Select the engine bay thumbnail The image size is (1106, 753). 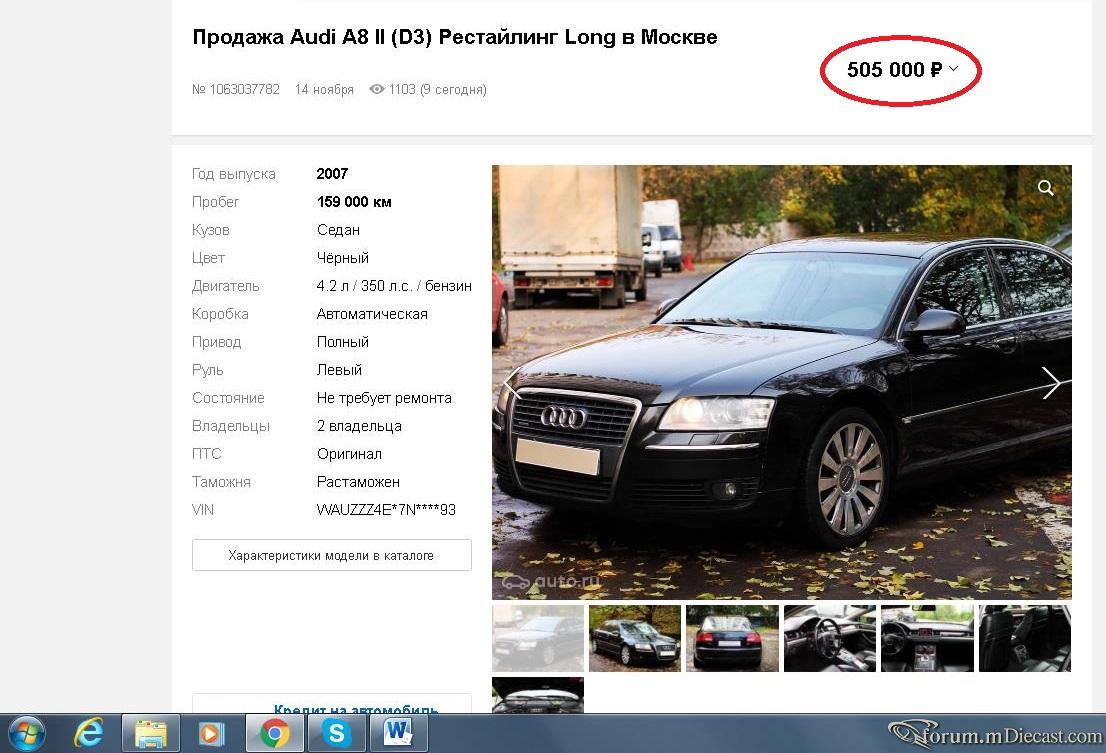point(538,695)
